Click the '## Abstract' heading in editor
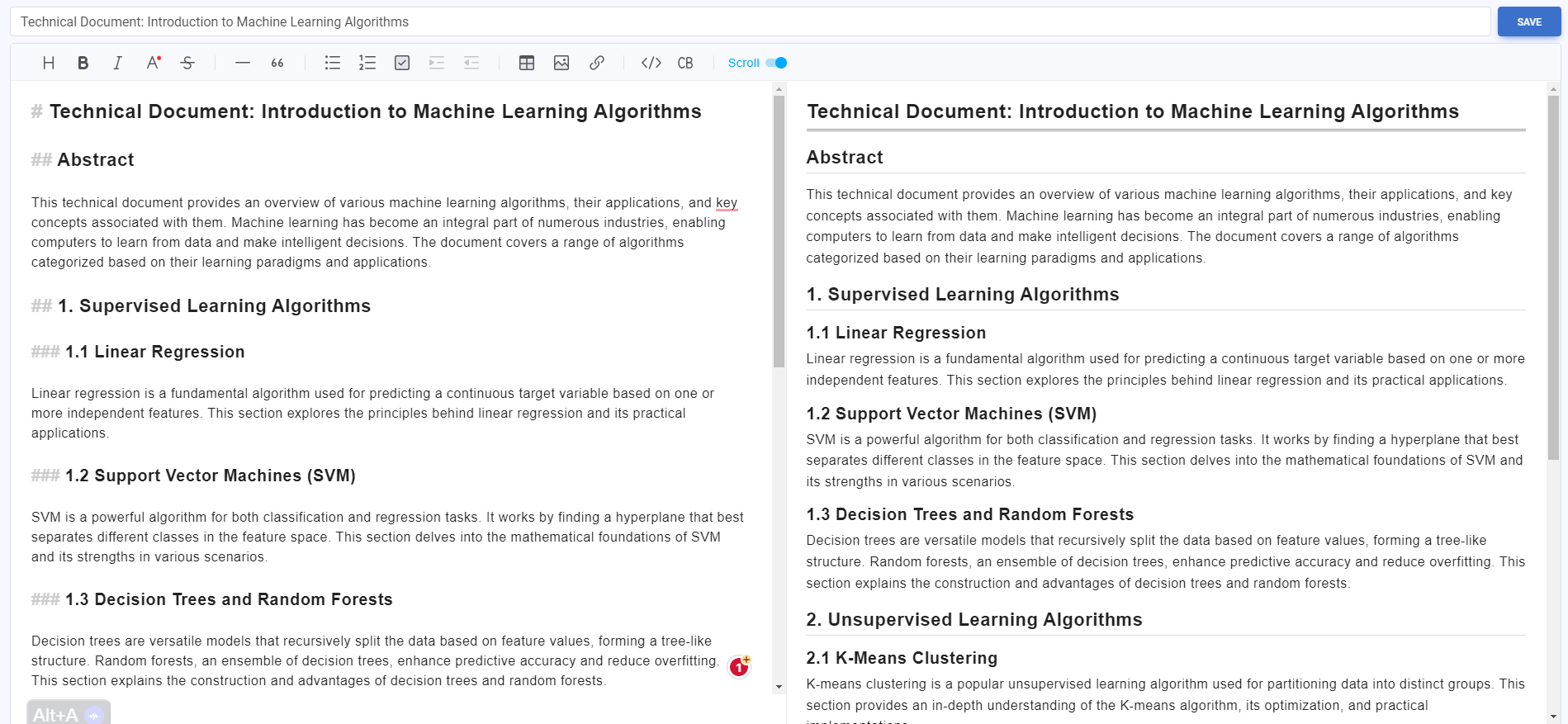Viewport: 1568px width, 724px height. click(83, 160)
